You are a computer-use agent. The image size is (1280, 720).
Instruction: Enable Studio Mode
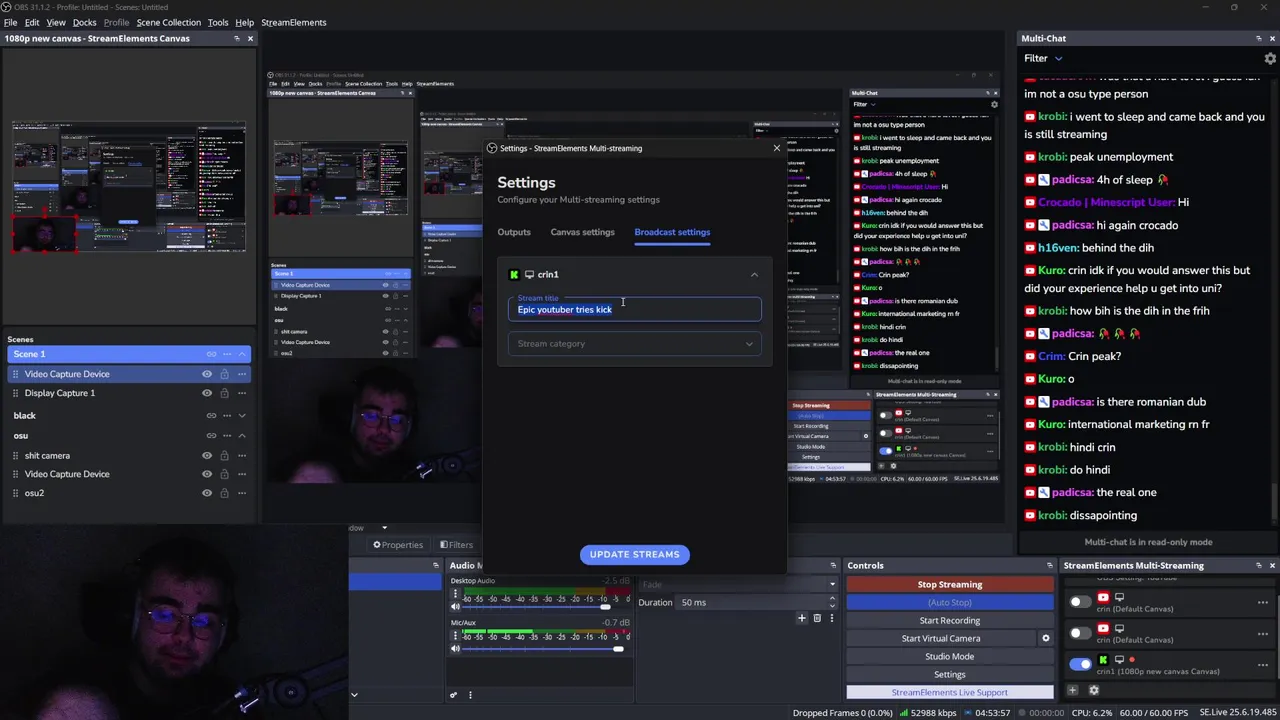coord(949,656)
